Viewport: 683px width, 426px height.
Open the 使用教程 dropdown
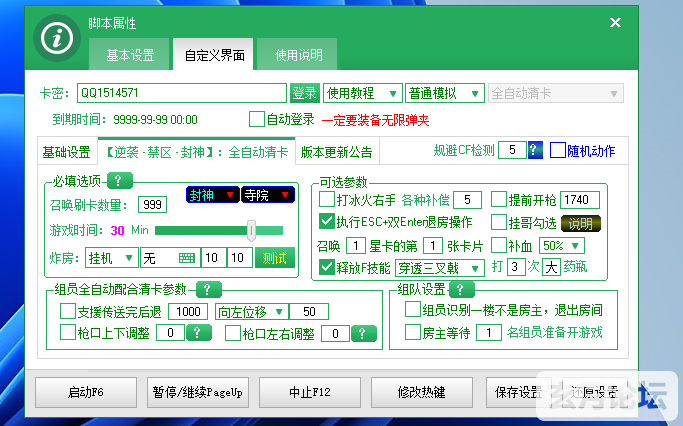tap(362, 93)
